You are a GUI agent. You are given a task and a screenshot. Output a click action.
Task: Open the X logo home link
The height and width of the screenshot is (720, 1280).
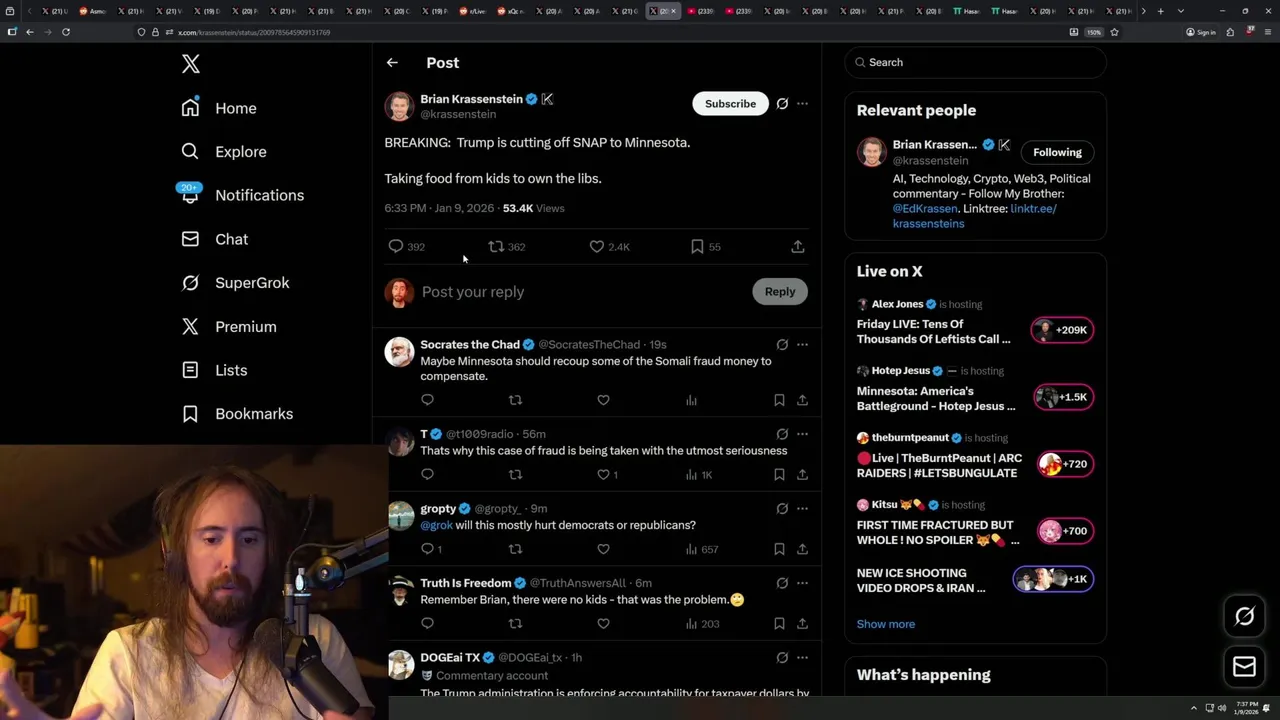click(x=191, y=64)
